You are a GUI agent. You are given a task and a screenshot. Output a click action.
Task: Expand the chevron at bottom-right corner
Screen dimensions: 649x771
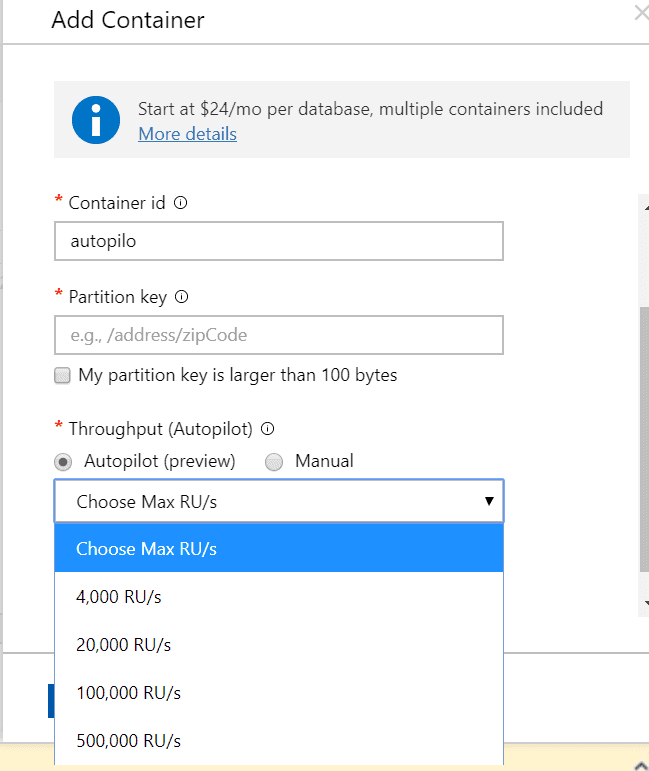(641, 765)
